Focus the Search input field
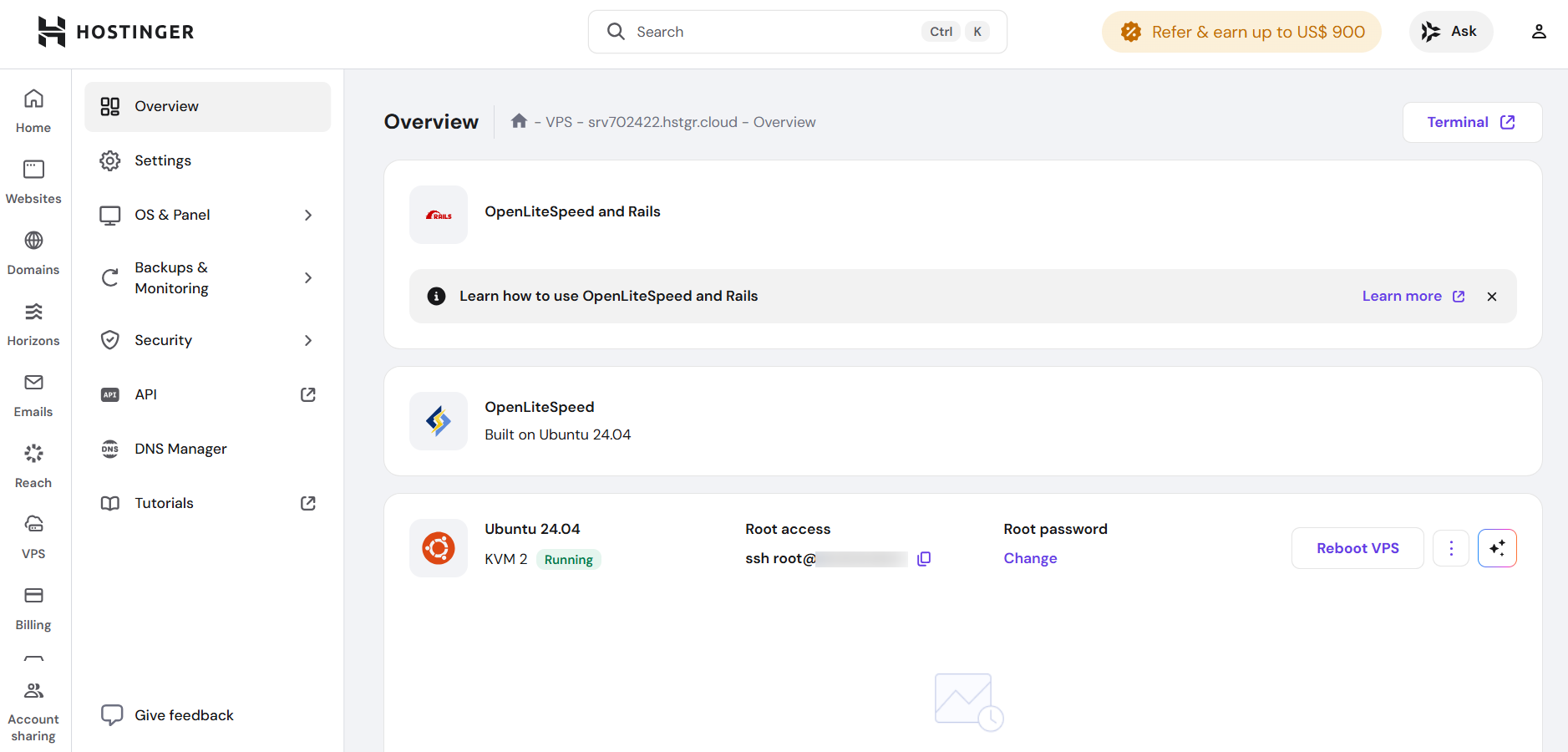Image resolution: width=1568 pixels, height=752 pixels. 798,32
